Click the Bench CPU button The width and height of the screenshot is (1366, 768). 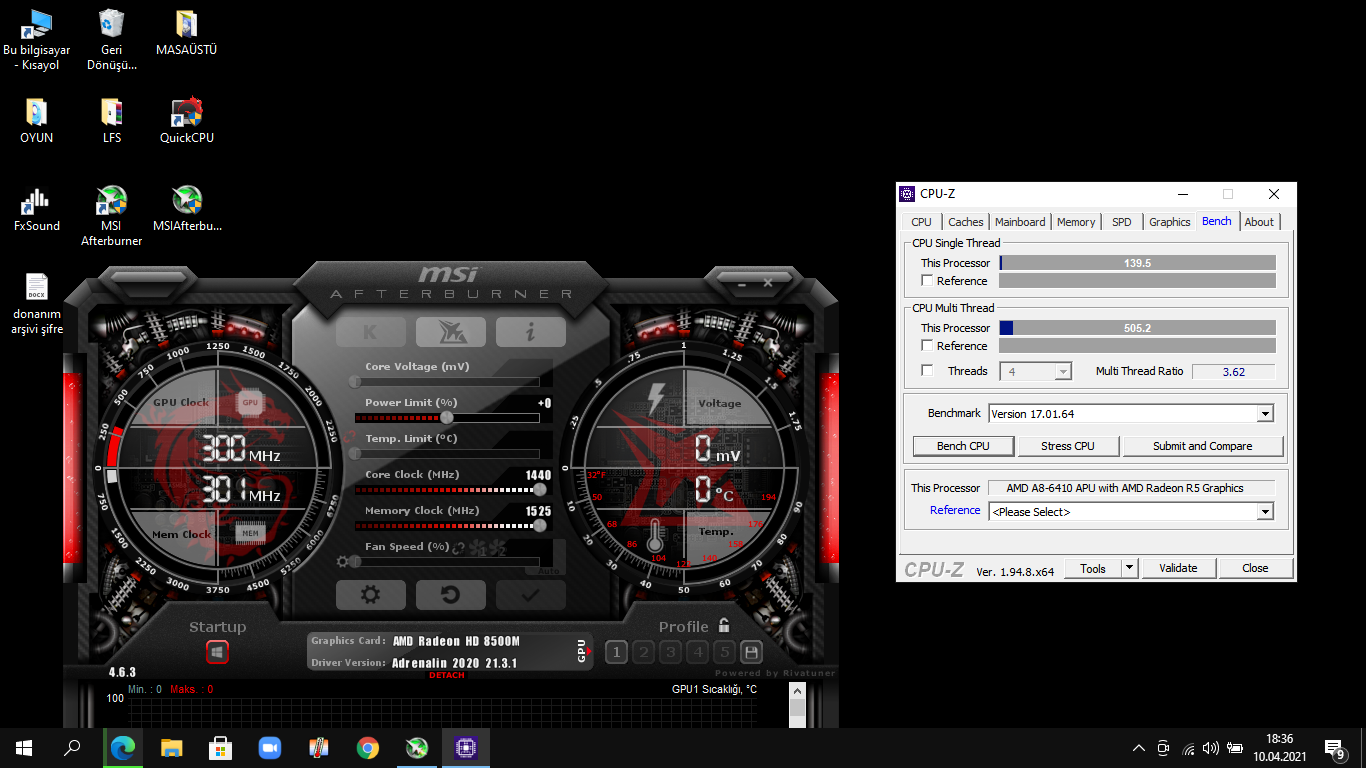click(x=963, y=446)
